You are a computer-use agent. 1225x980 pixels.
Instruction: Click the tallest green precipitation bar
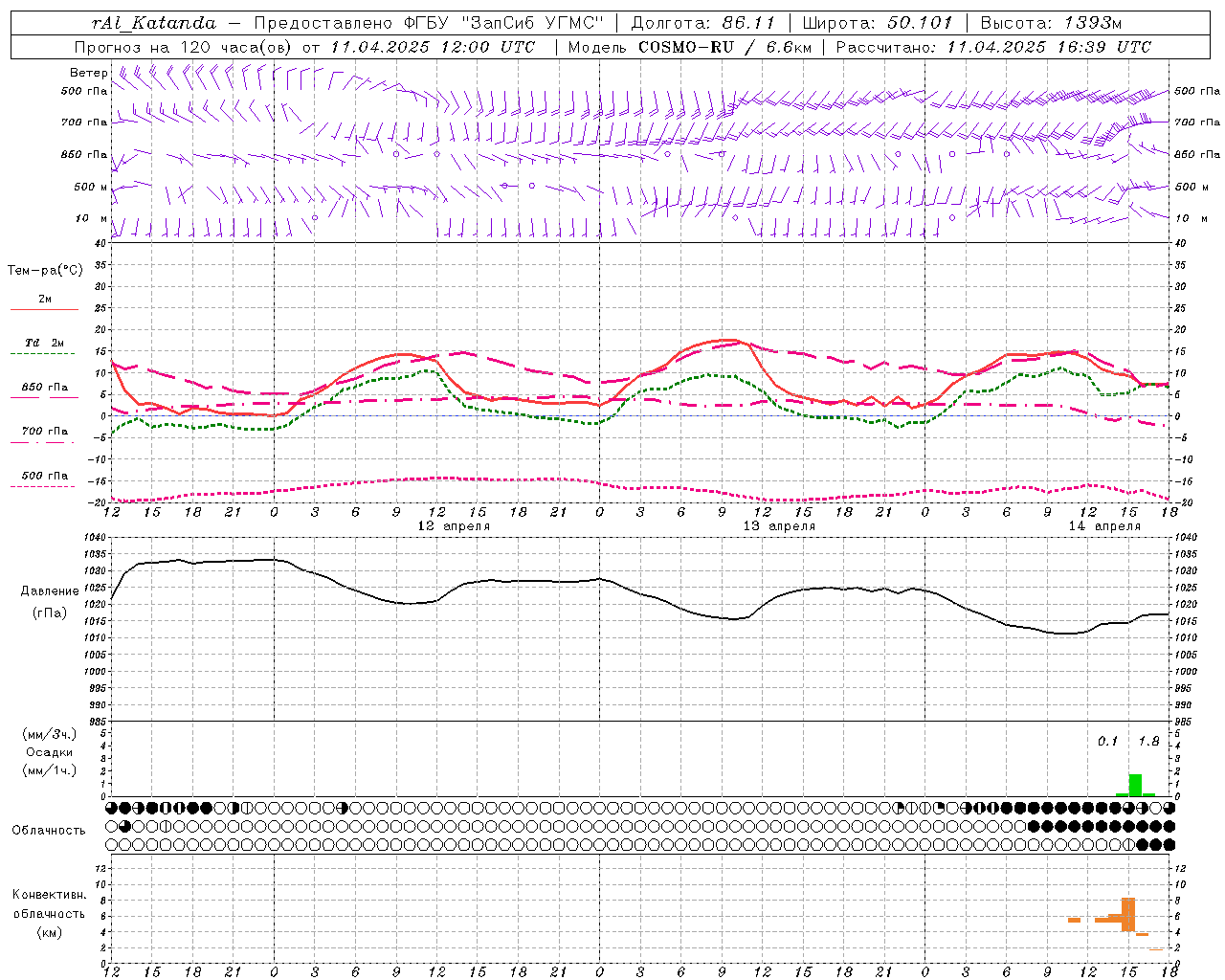(1135, 785)
